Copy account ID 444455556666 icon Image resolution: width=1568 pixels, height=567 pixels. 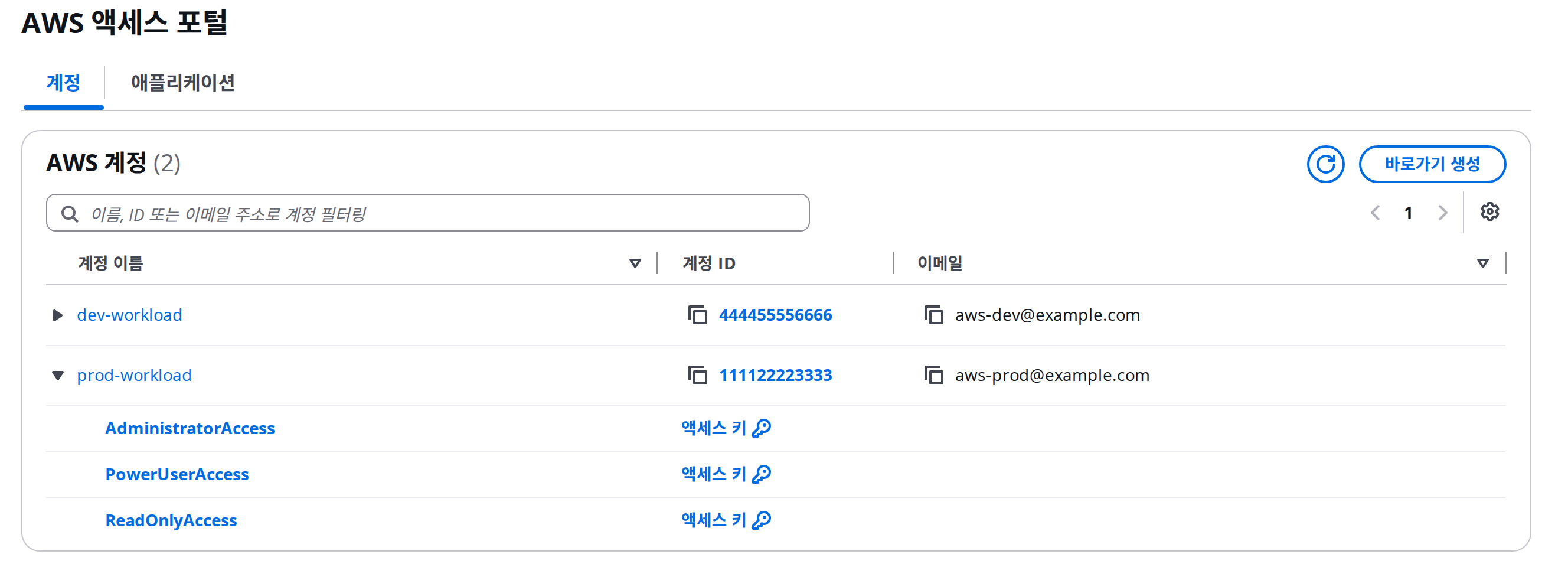click(x=697, y=315)
